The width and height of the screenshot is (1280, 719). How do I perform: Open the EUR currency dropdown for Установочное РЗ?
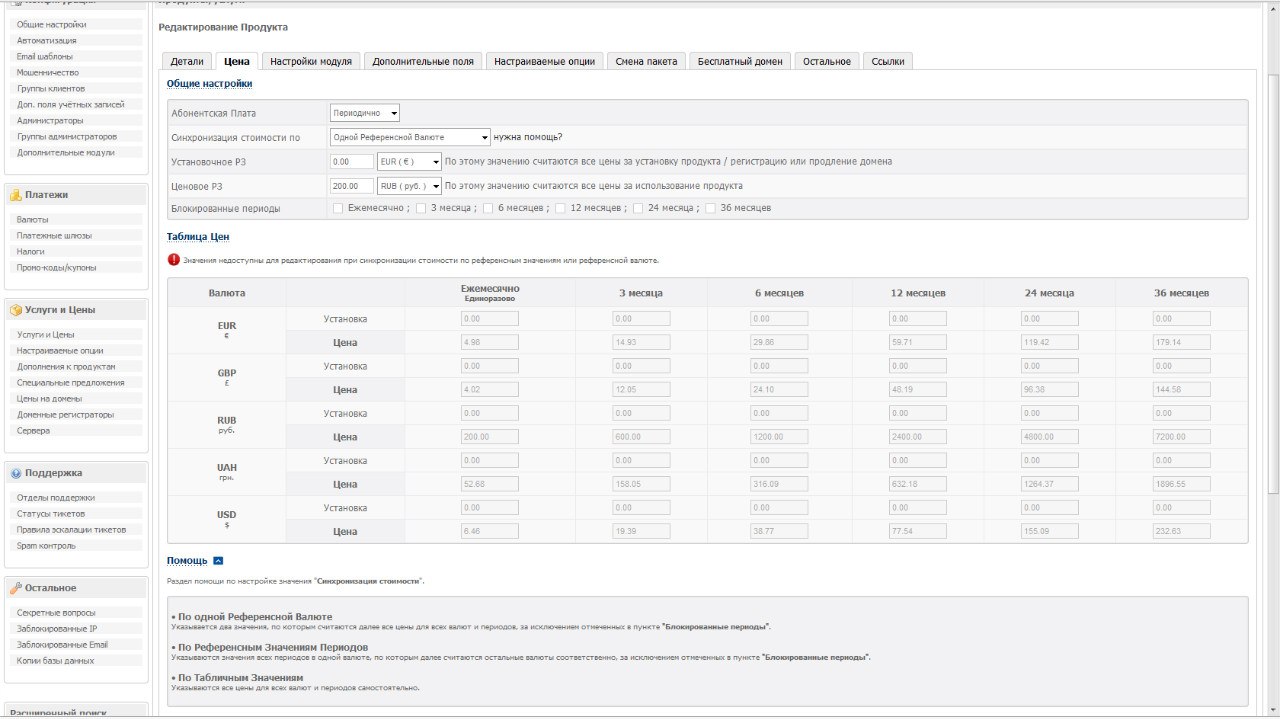(x=409, y=161)
